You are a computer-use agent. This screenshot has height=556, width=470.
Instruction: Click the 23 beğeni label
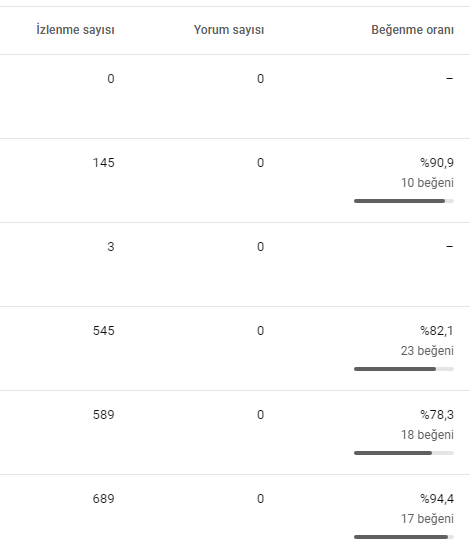tap(427, 351)
